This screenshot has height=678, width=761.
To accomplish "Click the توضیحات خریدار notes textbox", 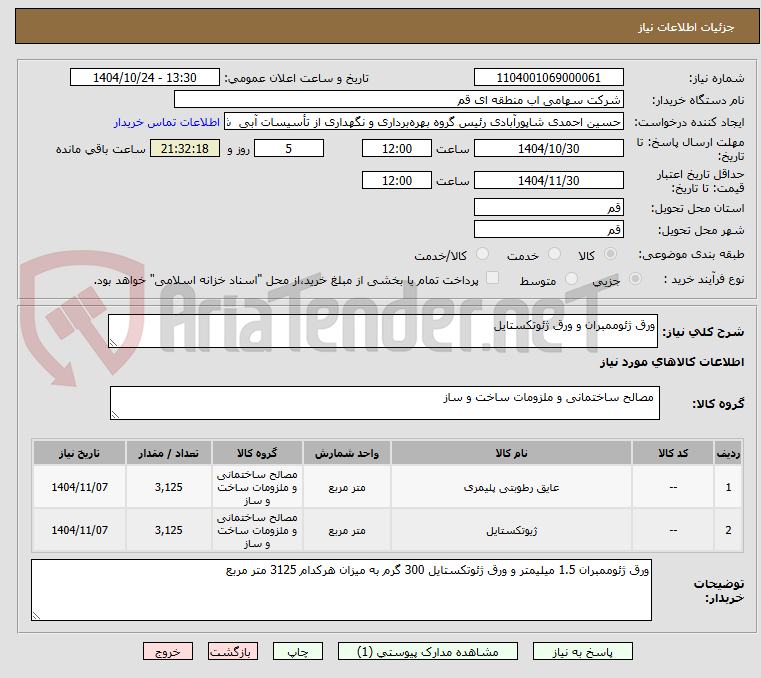I will coord(341,590).
